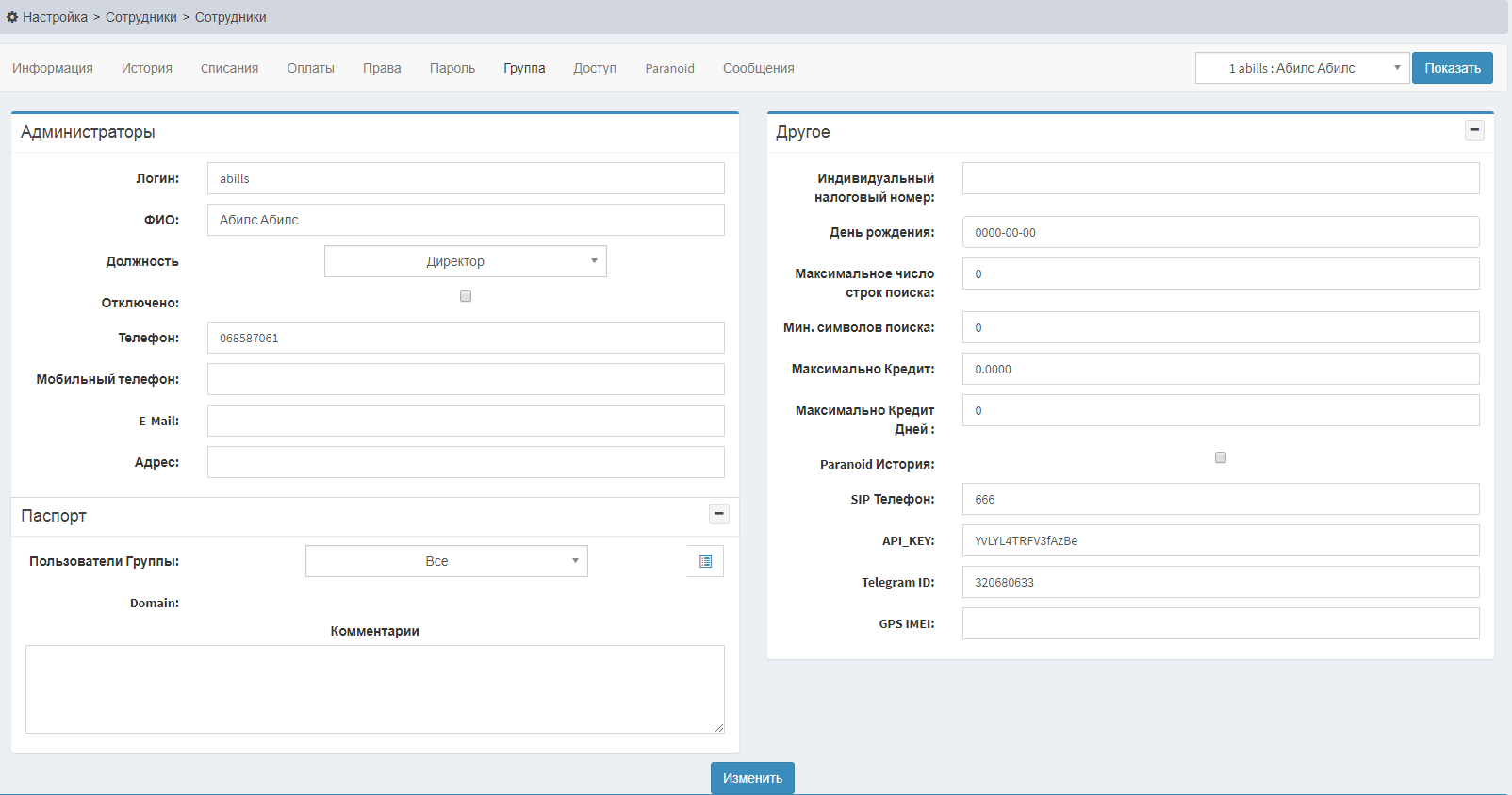This screenshot has height=795, width=1512.
Task: Click the Telegram ID field with 320680633
Action: pyautogui.click(x=1221, y=582)
